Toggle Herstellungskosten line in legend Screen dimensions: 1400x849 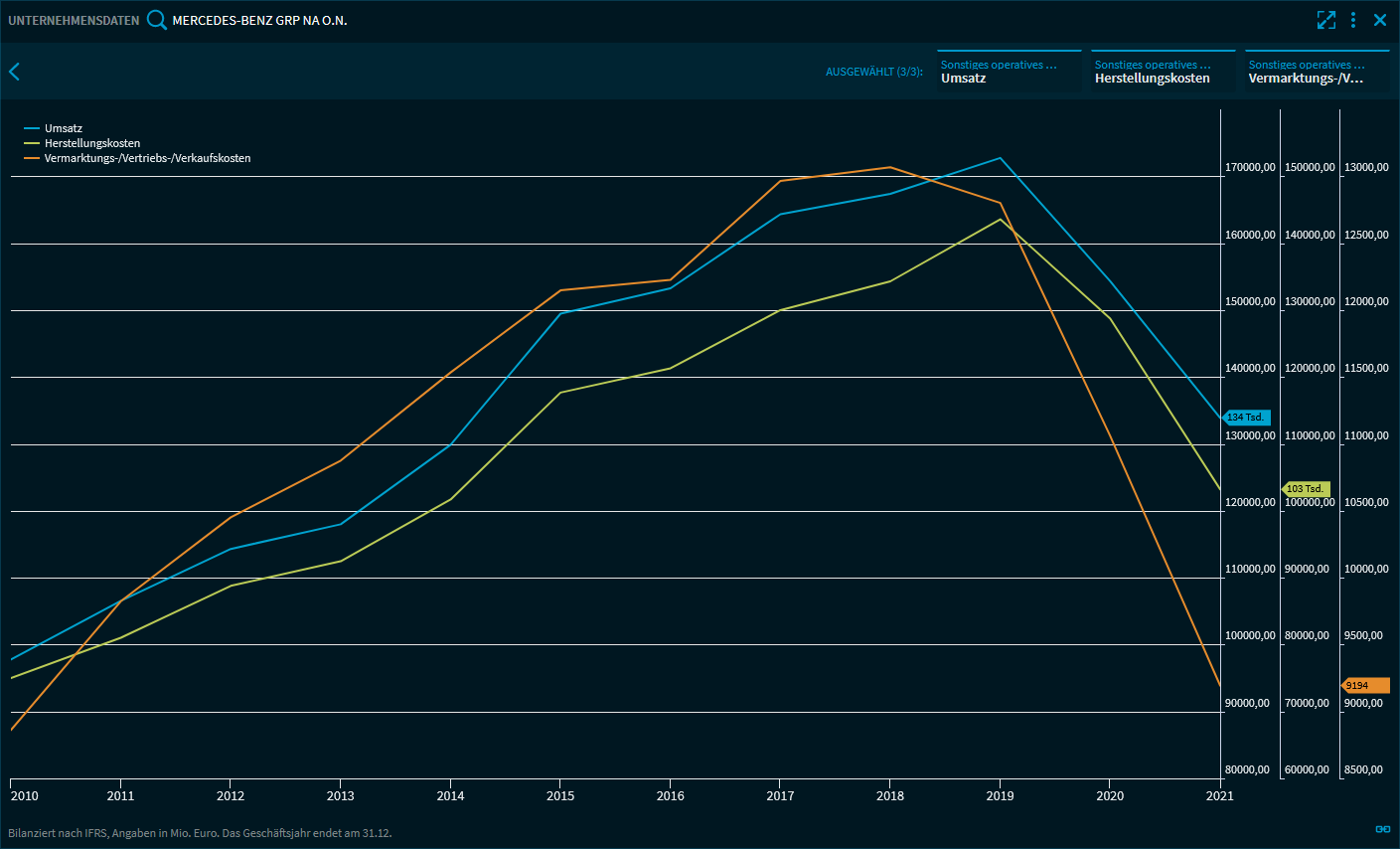[91, 143]
